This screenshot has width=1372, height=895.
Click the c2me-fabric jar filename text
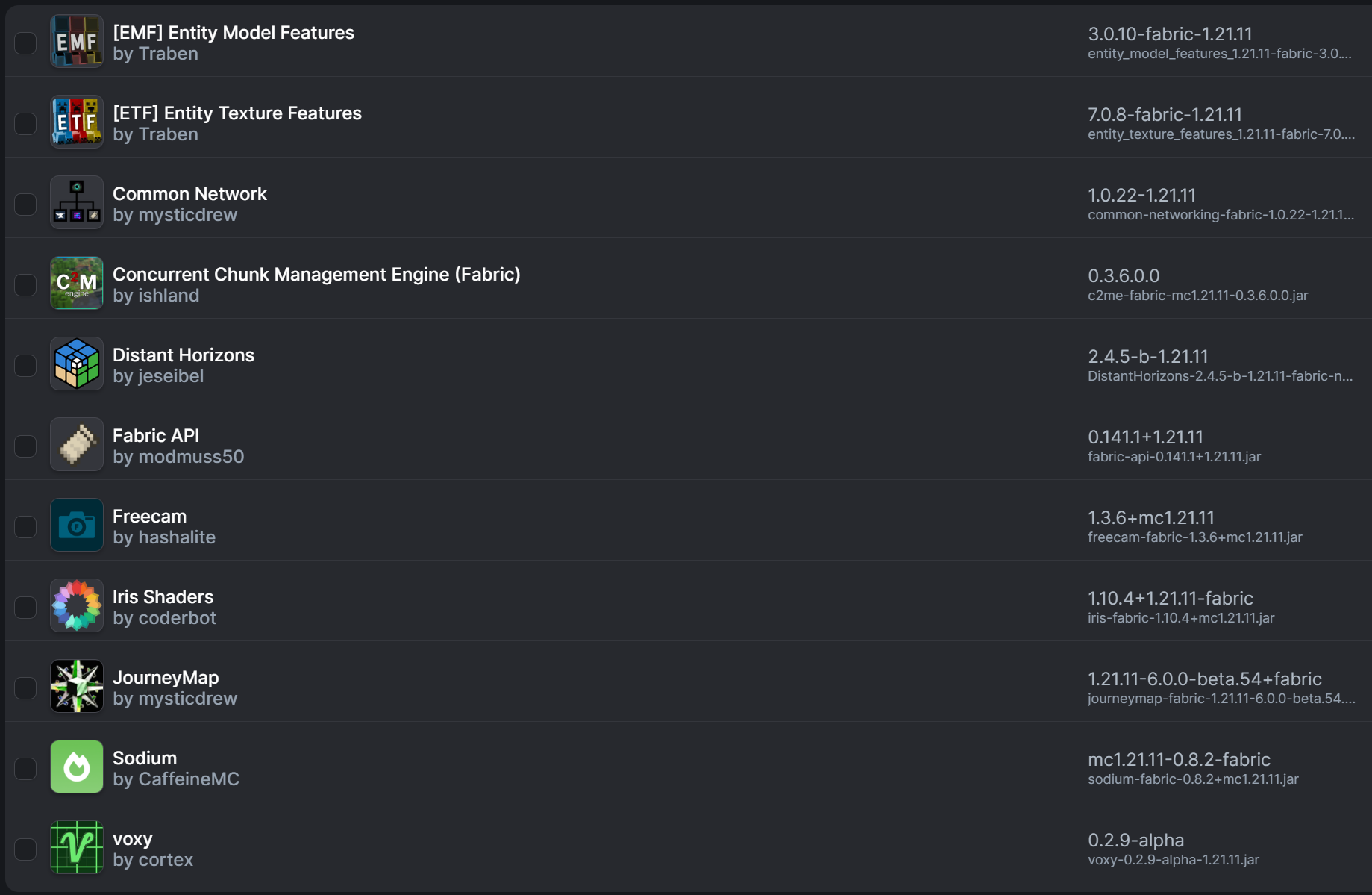1197,296
